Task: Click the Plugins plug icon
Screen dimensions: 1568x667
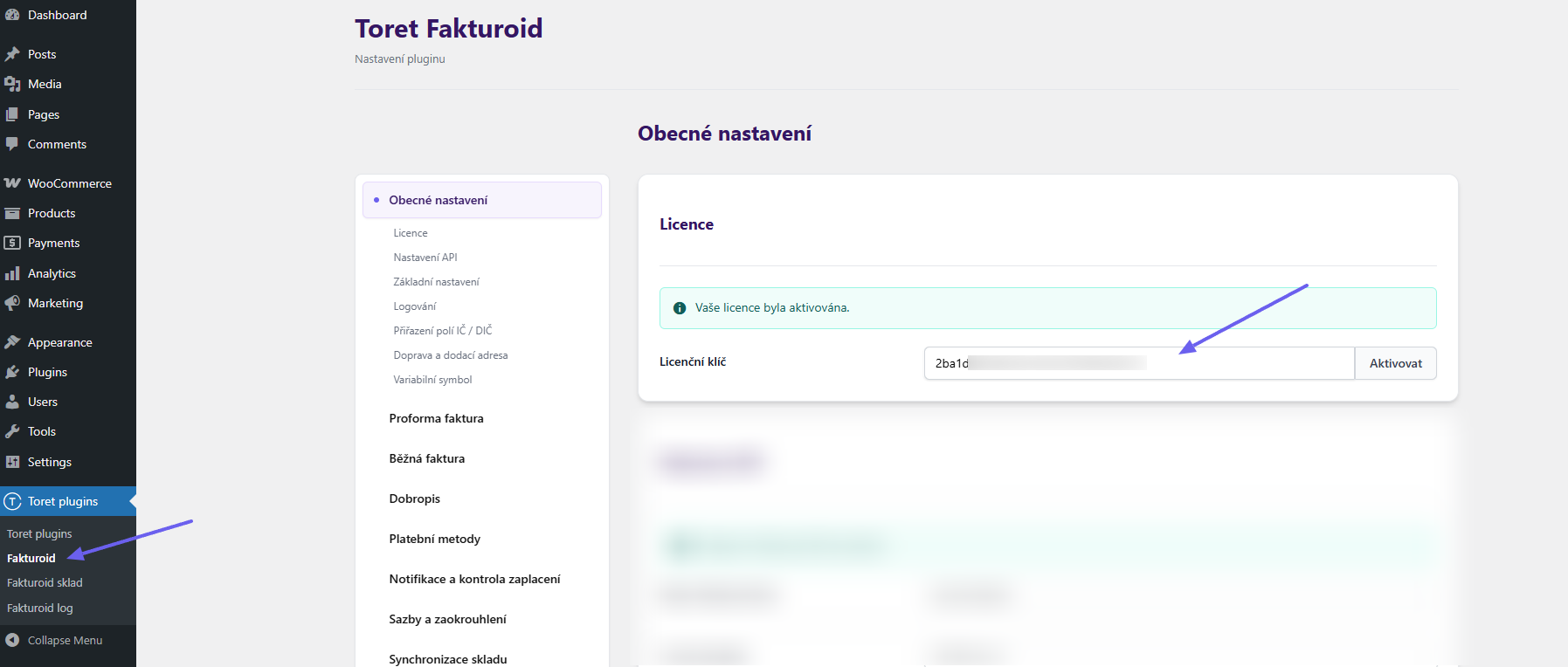Action: [12, 372]
